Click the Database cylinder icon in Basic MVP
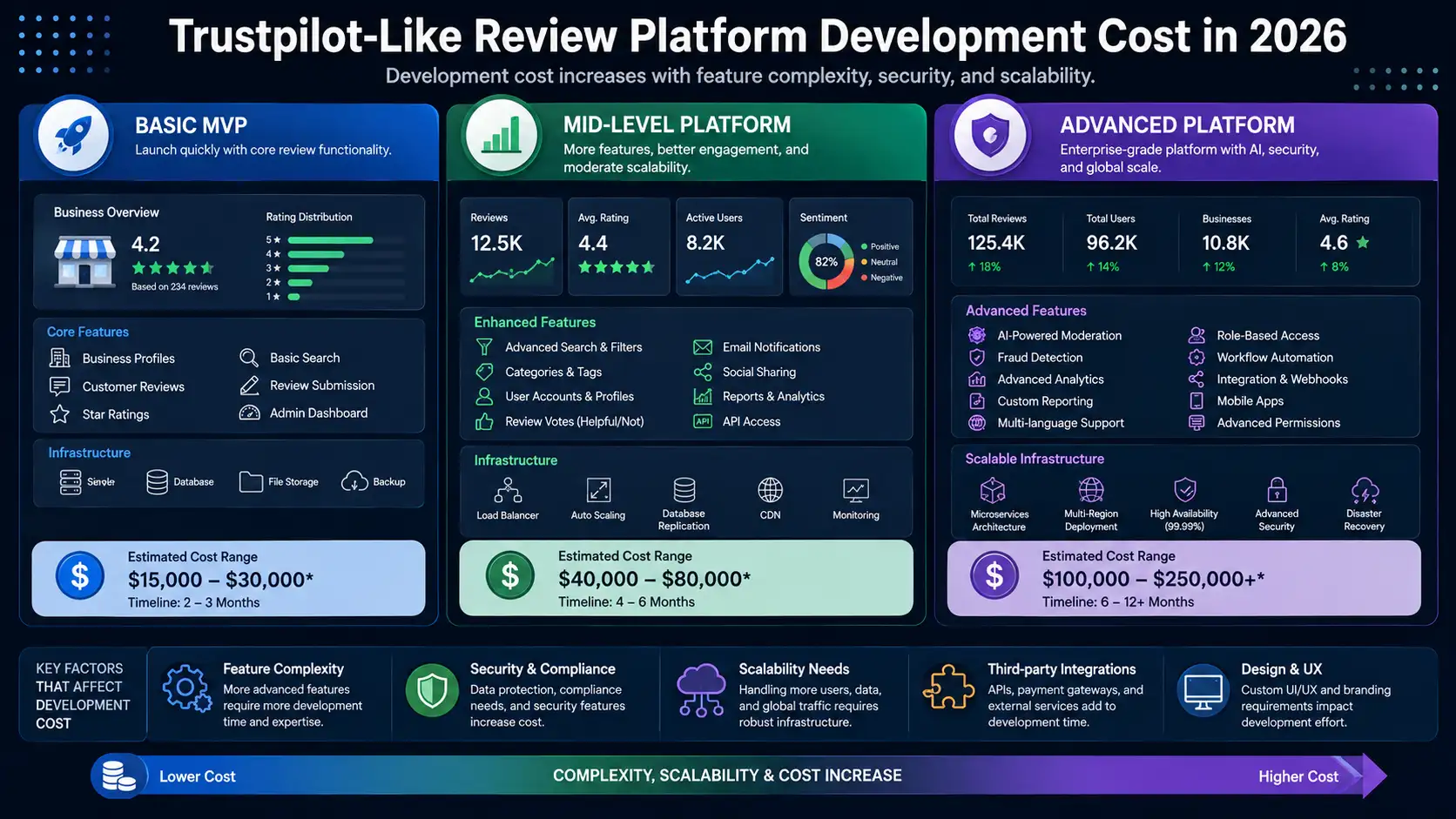This screenshot has height=819, width=1456. (x=157, y=481)
